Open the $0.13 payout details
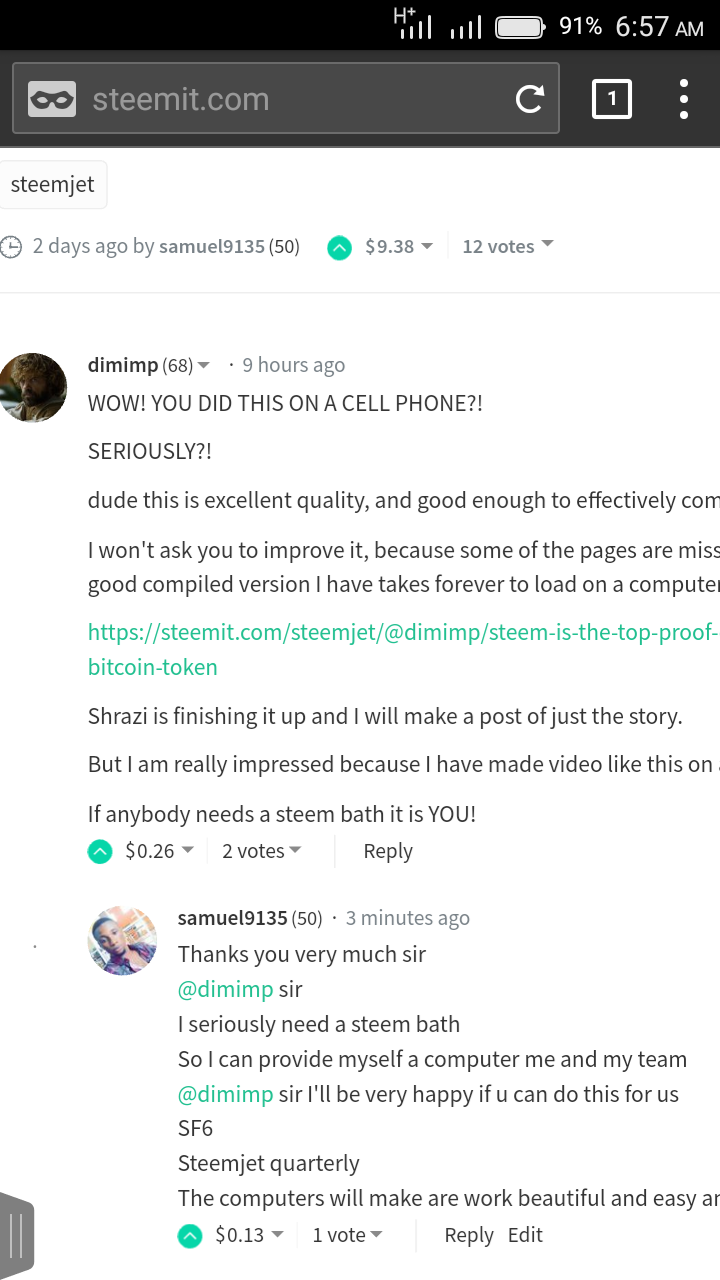Viewport: 720px width, 1280px height. coord(249,1235)
